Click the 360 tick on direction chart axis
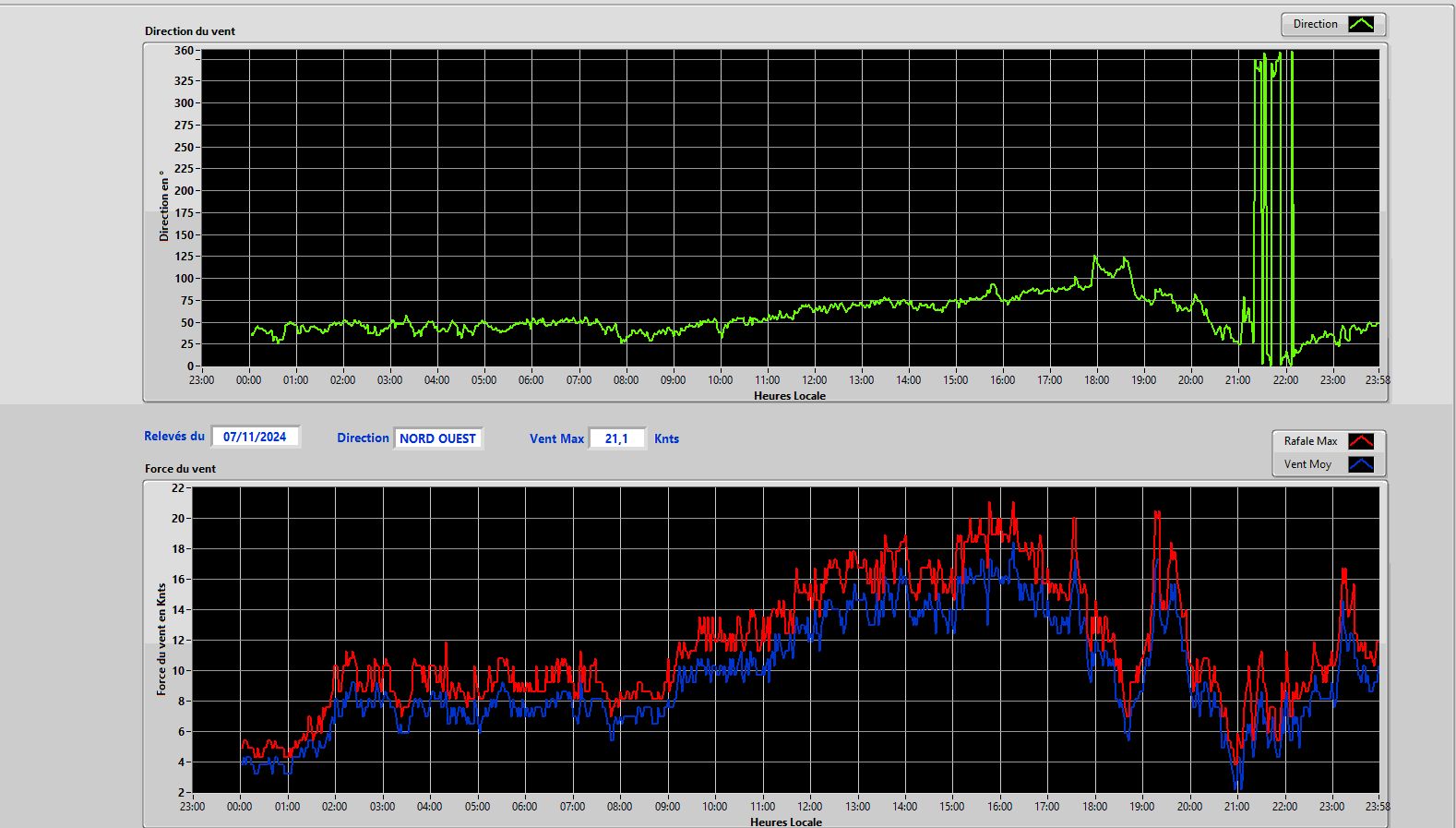1456x828 pixels. coord(184,51)
